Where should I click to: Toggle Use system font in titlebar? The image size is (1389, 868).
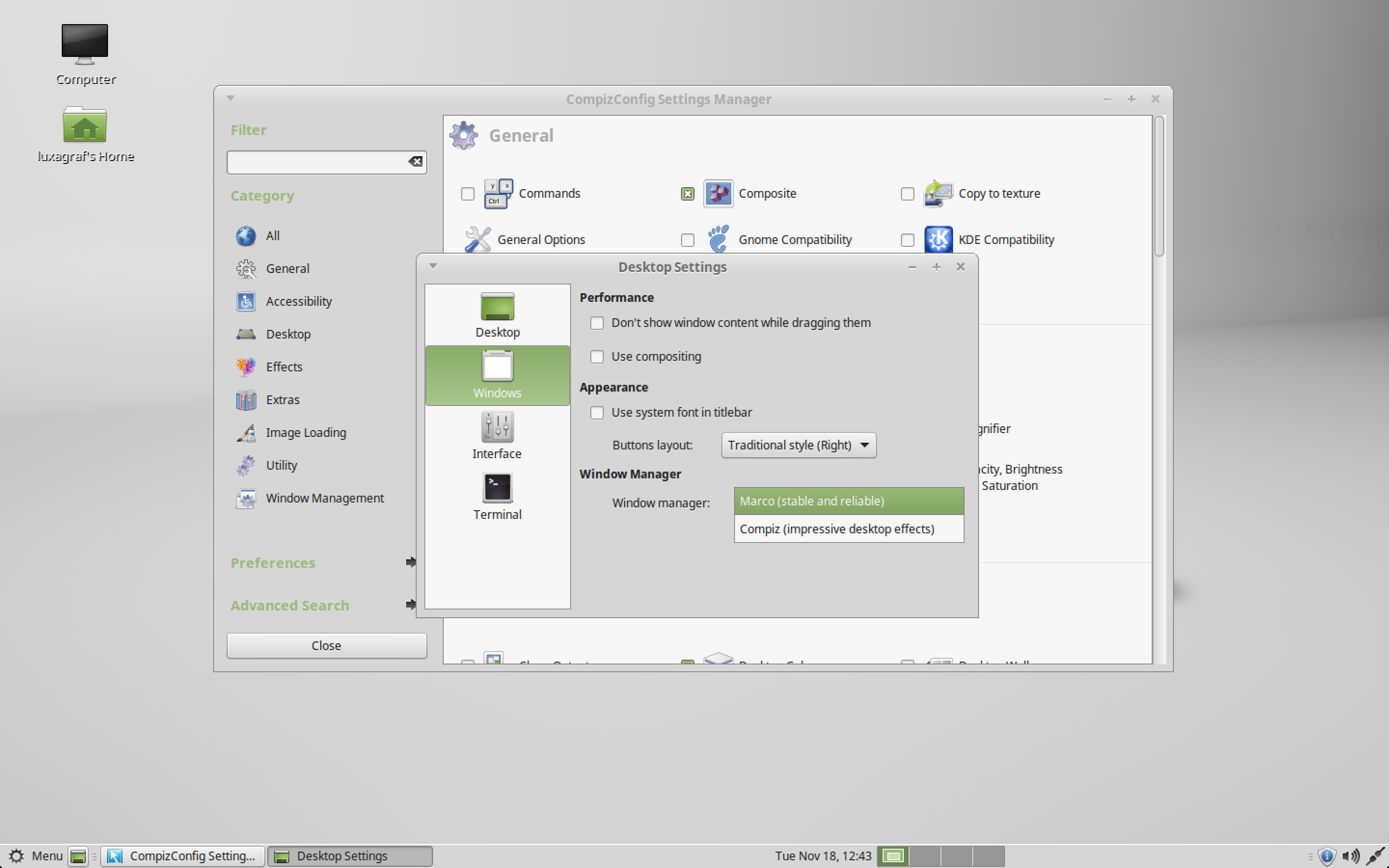(x=597, y=413)
